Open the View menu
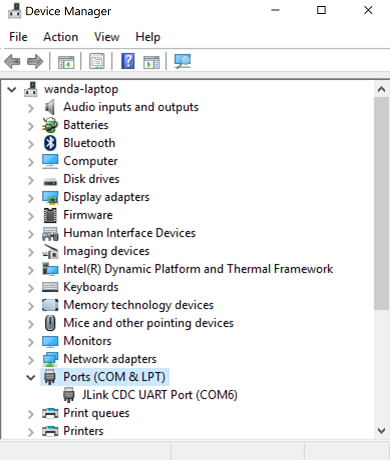This screenshot has height=460, width=390. click(107, 37)
